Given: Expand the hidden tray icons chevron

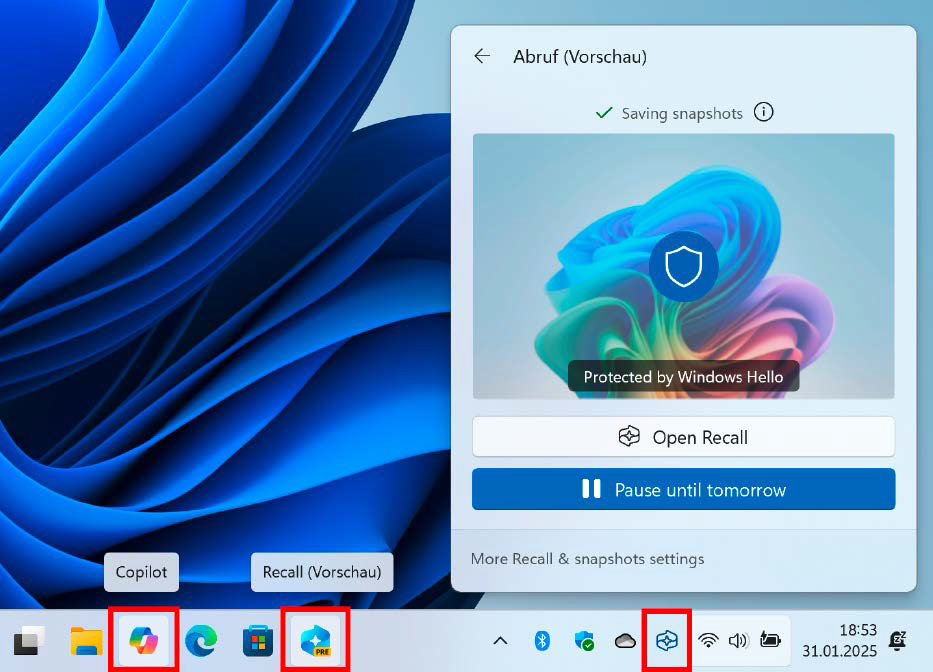Looking at the screenshot, I should pos(501,640).
